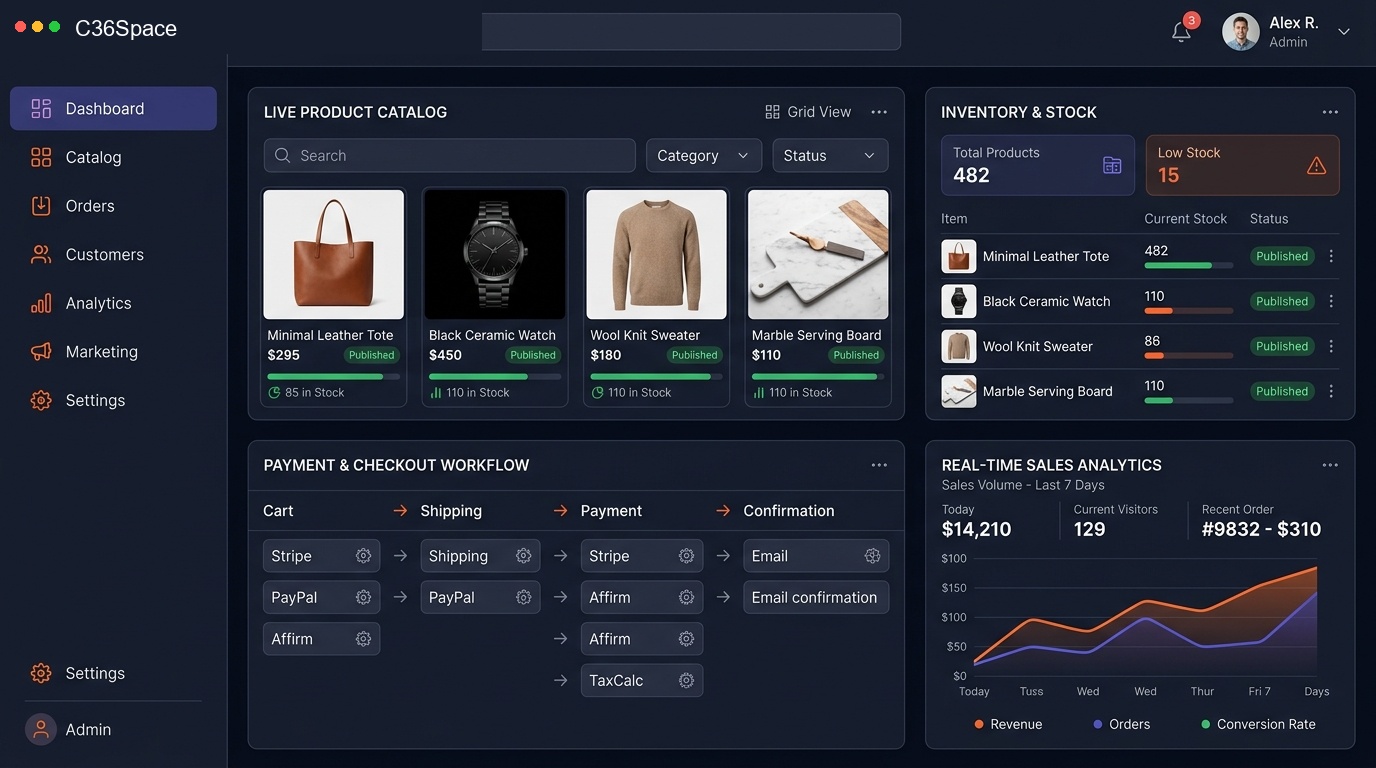Image resolution: width=1376 pixels, height=768 pixels.
Task: Open the notifications bell
Action: point(1181,32)
